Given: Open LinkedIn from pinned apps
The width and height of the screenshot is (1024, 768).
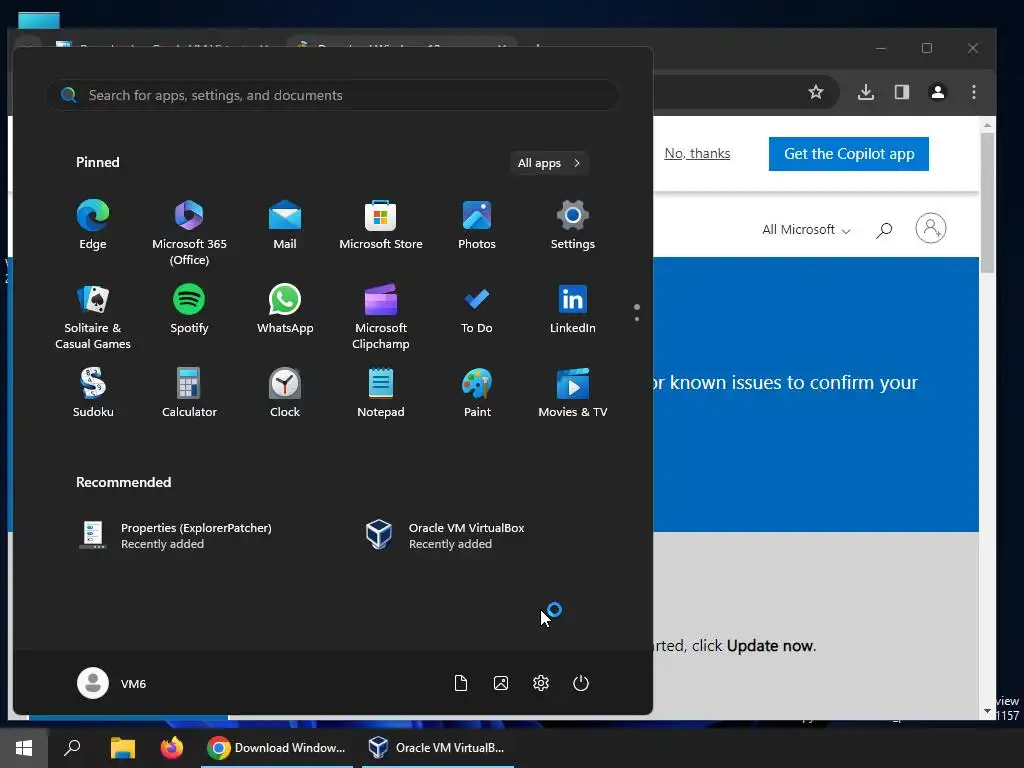Looking at the screenshot, I should click(573, 310).
